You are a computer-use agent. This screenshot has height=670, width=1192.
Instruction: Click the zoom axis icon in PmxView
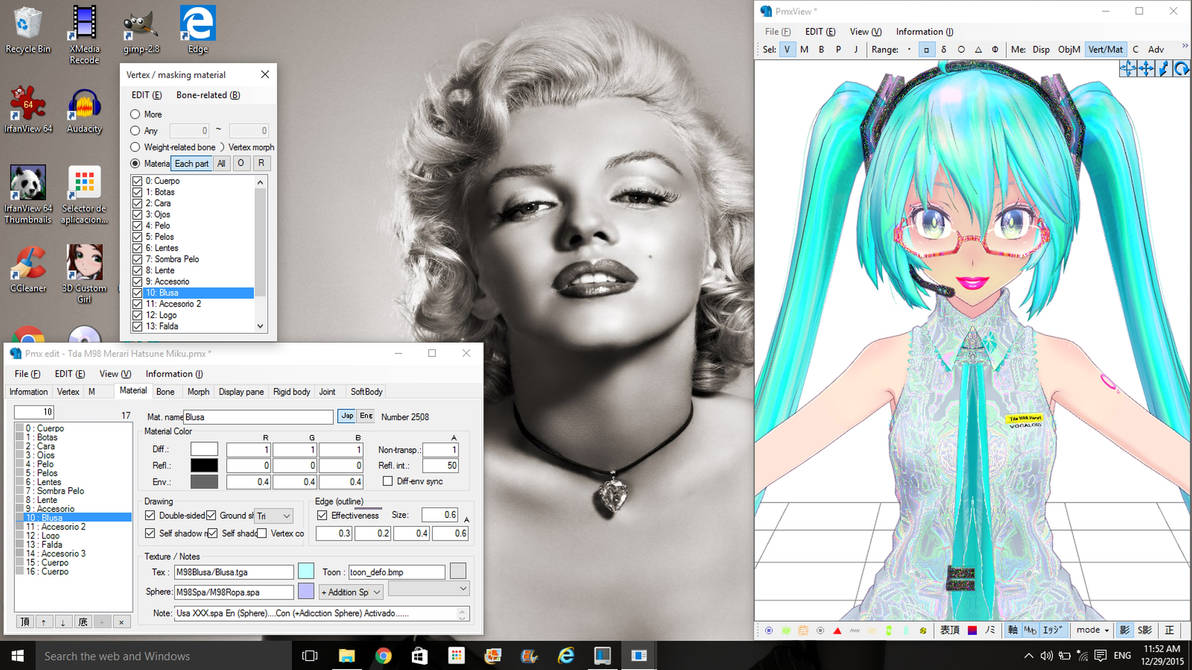pos(1163,69)
